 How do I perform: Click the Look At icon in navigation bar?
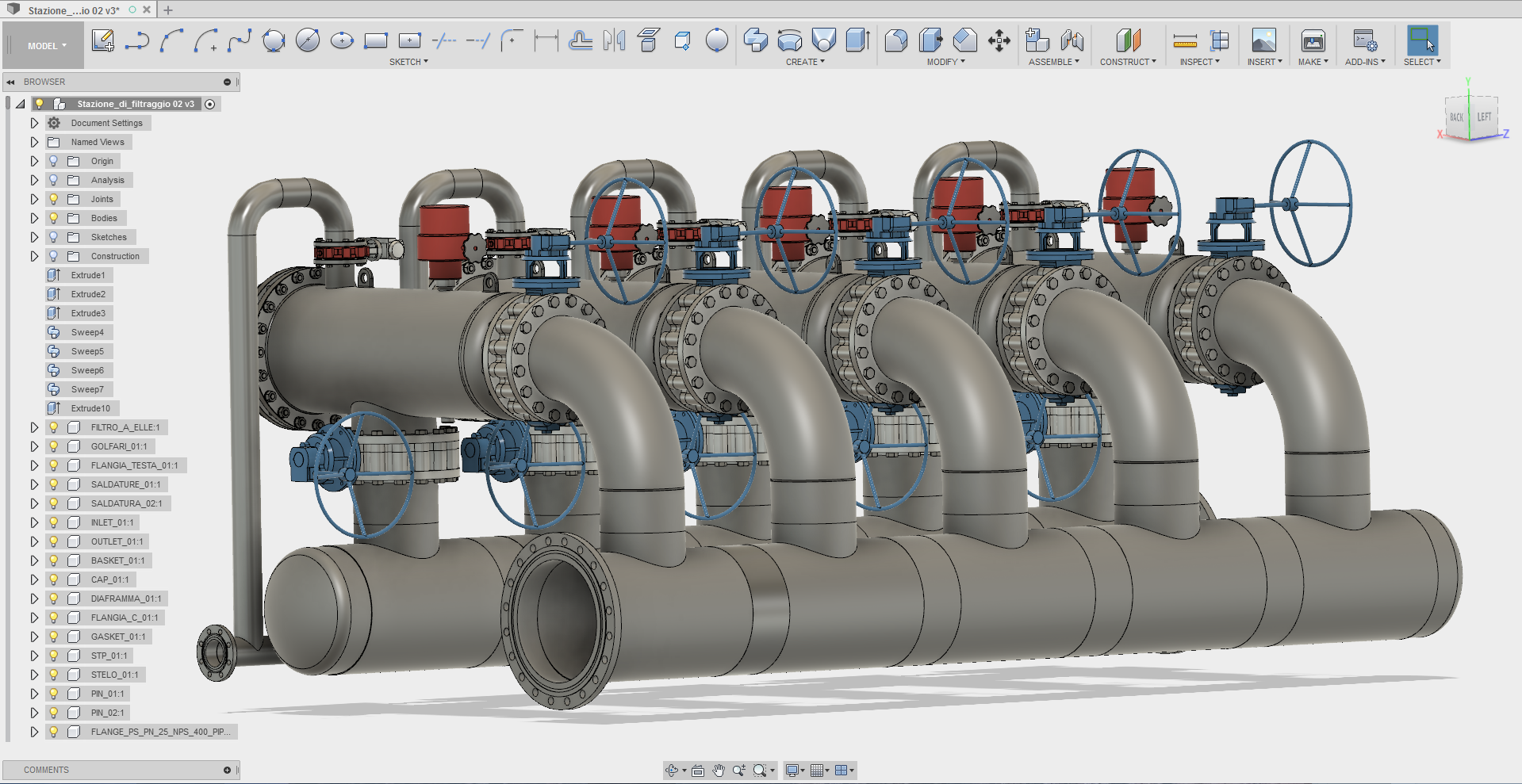coord(698,771)
